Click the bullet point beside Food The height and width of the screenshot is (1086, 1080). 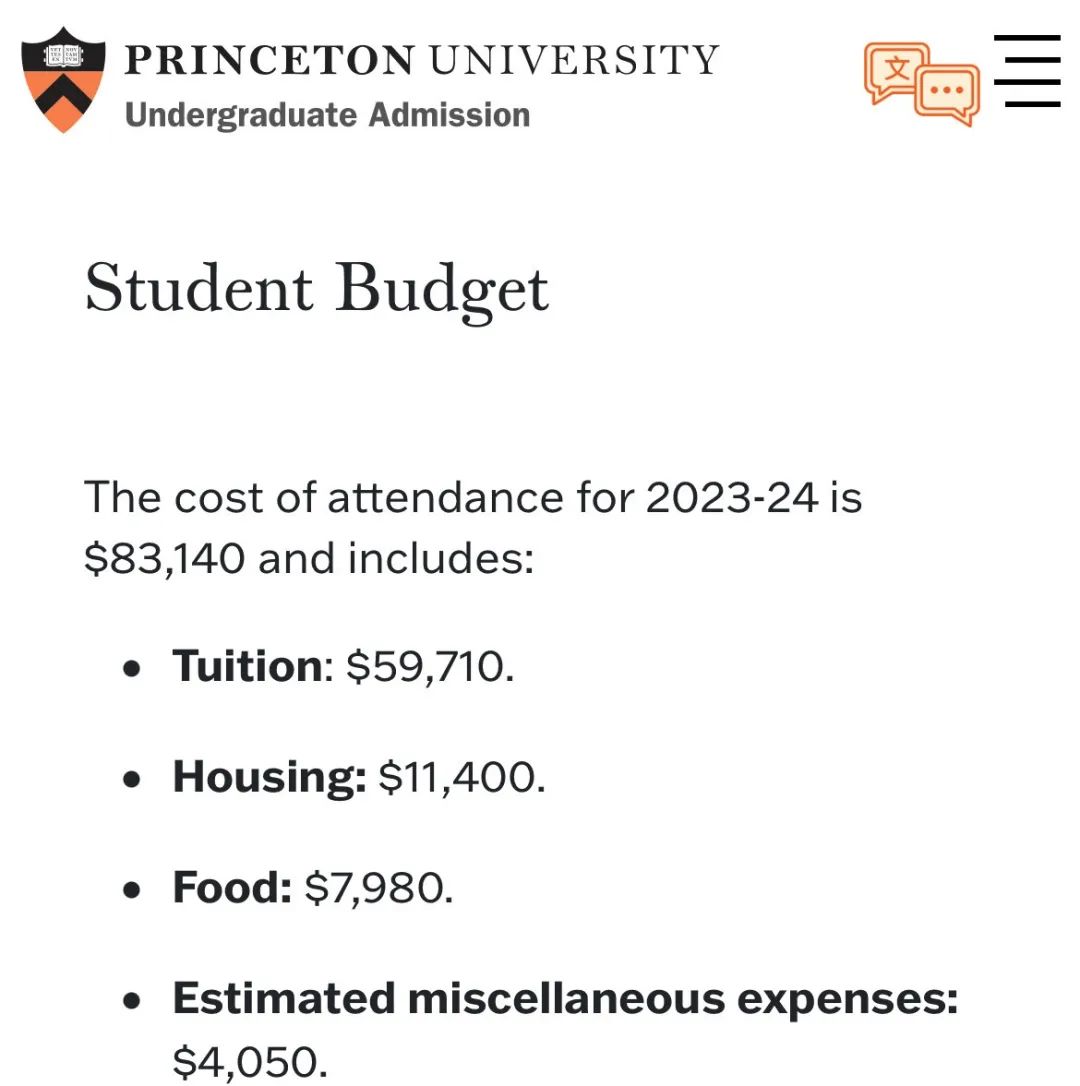132,890
